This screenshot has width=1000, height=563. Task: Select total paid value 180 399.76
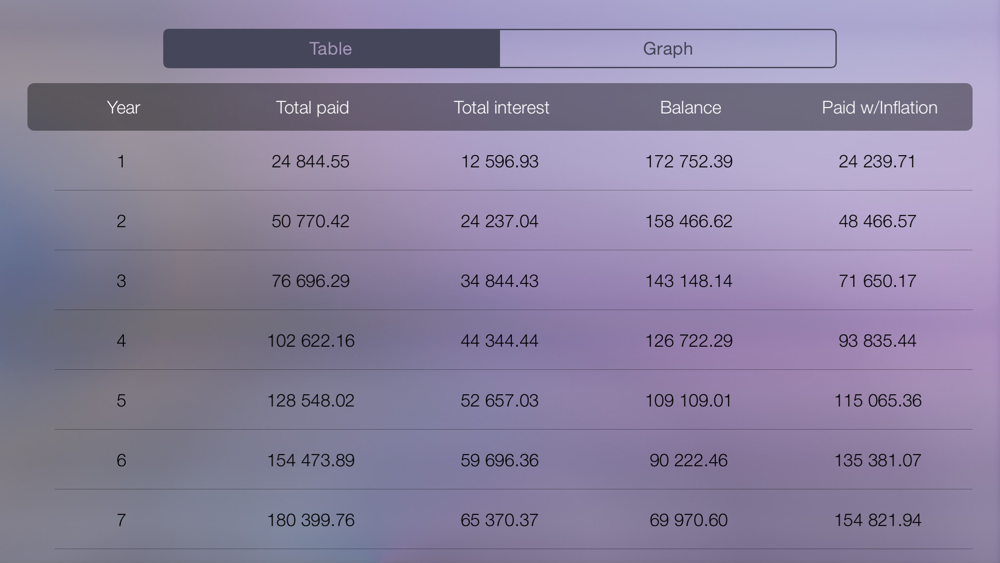(310, 520)
